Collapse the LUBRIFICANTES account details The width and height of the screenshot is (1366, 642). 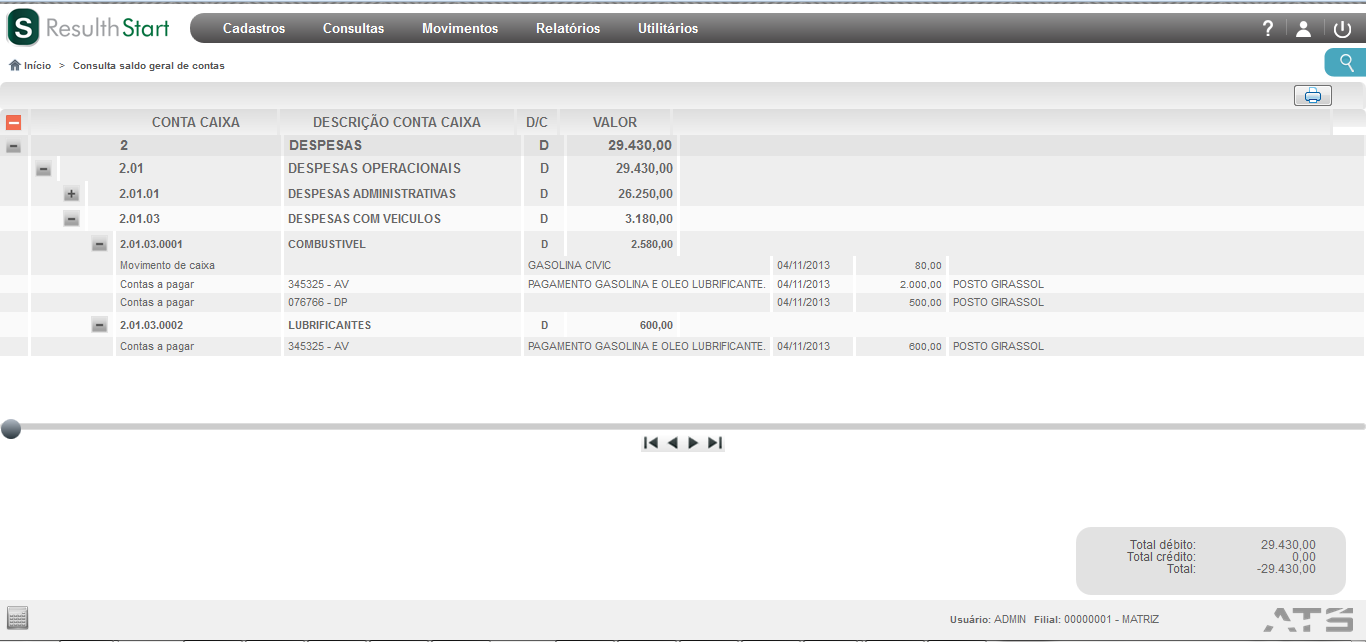point(99,325)
